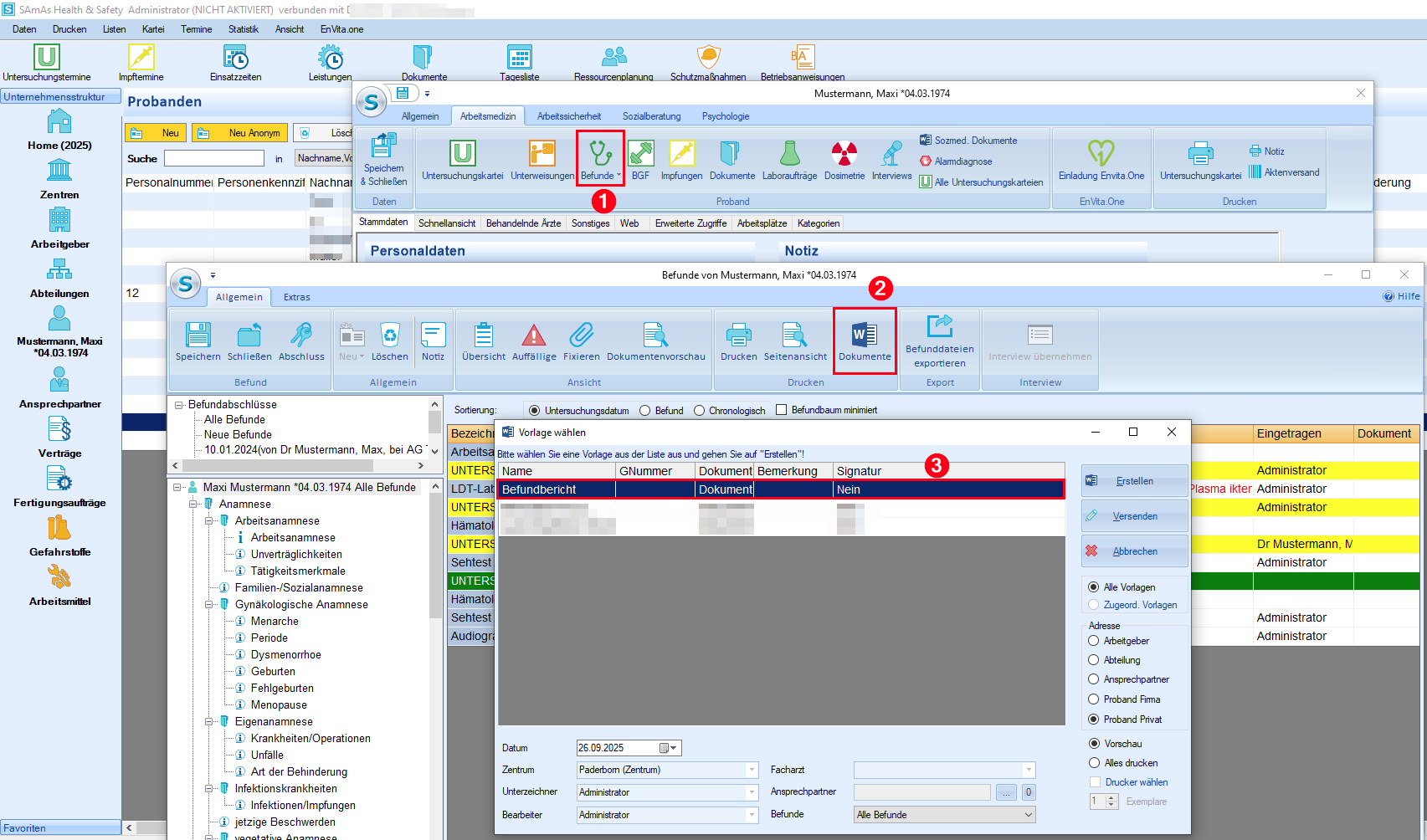Image resolution: width=1427 pixels, height=840 pixels.
Task: Click Versenden button
Action: pos(1134,516)
